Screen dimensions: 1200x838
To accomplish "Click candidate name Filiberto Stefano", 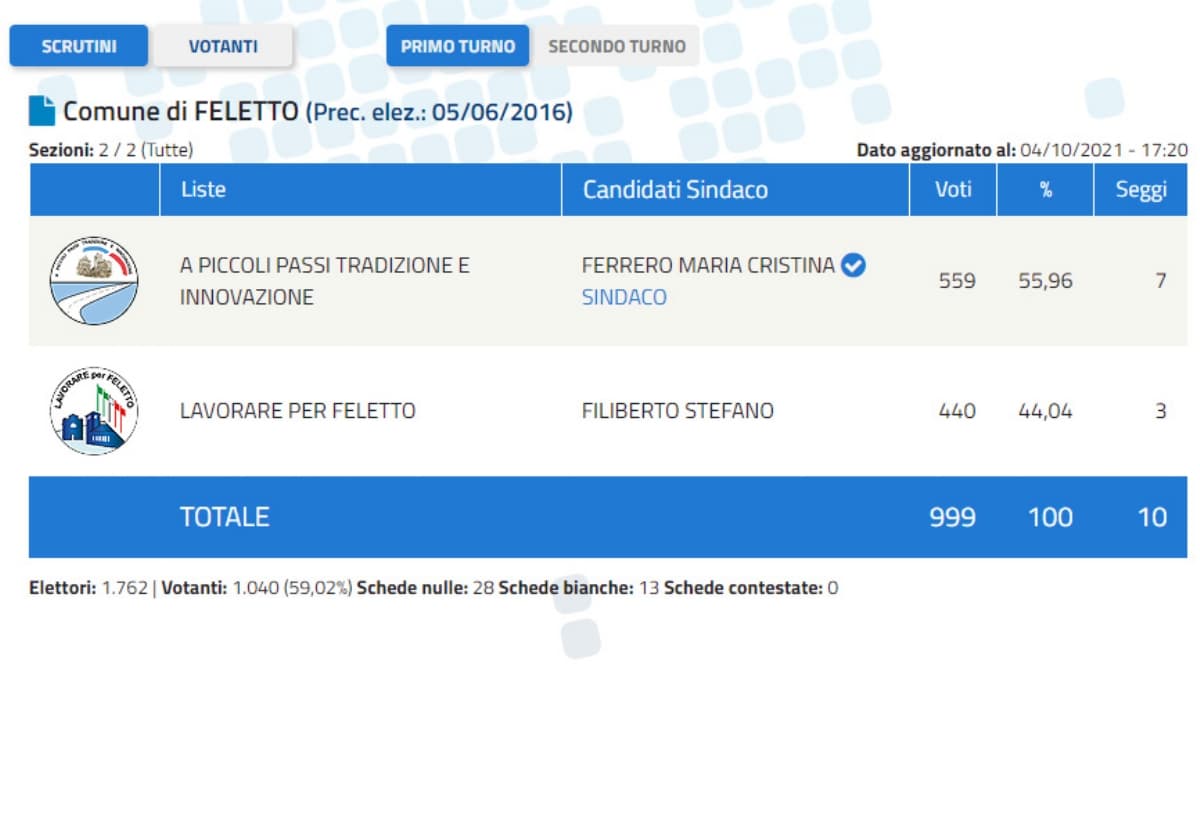I will click(677, 411).
